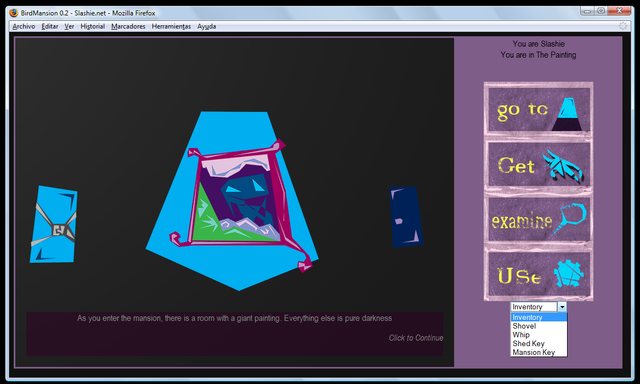This screenshot has height=384, width=640.
Task: Click the 'Click to Continue' text
Action: point(416,338)
